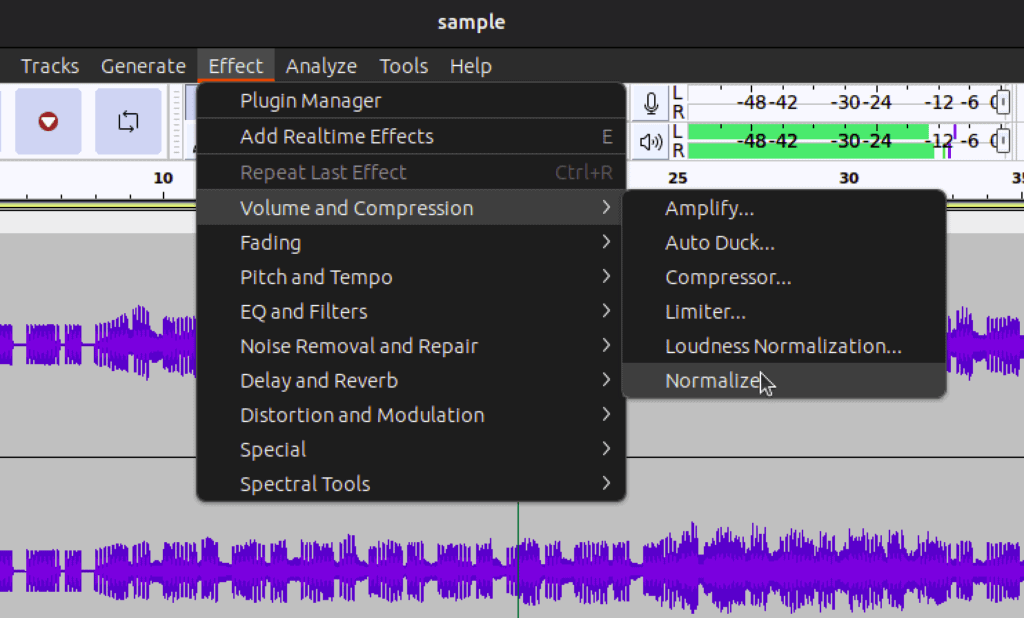Choose Limiter... effect
1024x618 pixels.
pos(784,312)
